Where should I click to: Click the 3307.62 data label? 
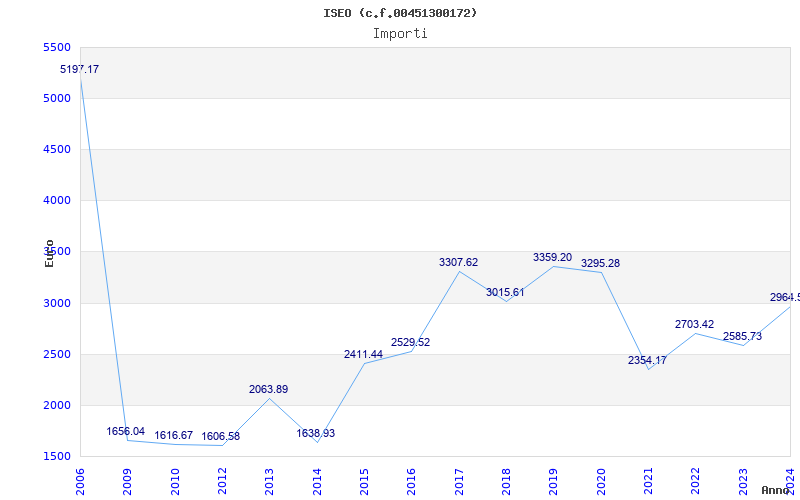(x=459, y=262)
